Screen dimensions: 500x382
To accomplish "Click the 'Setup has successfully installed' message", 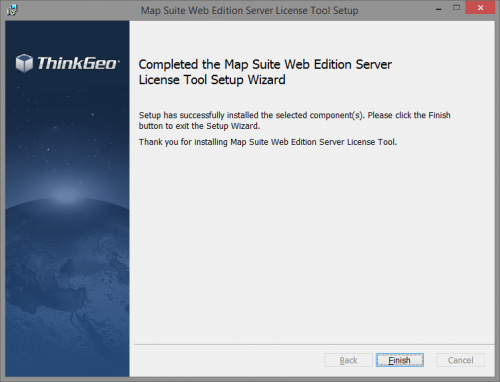I will click(294, 115).
